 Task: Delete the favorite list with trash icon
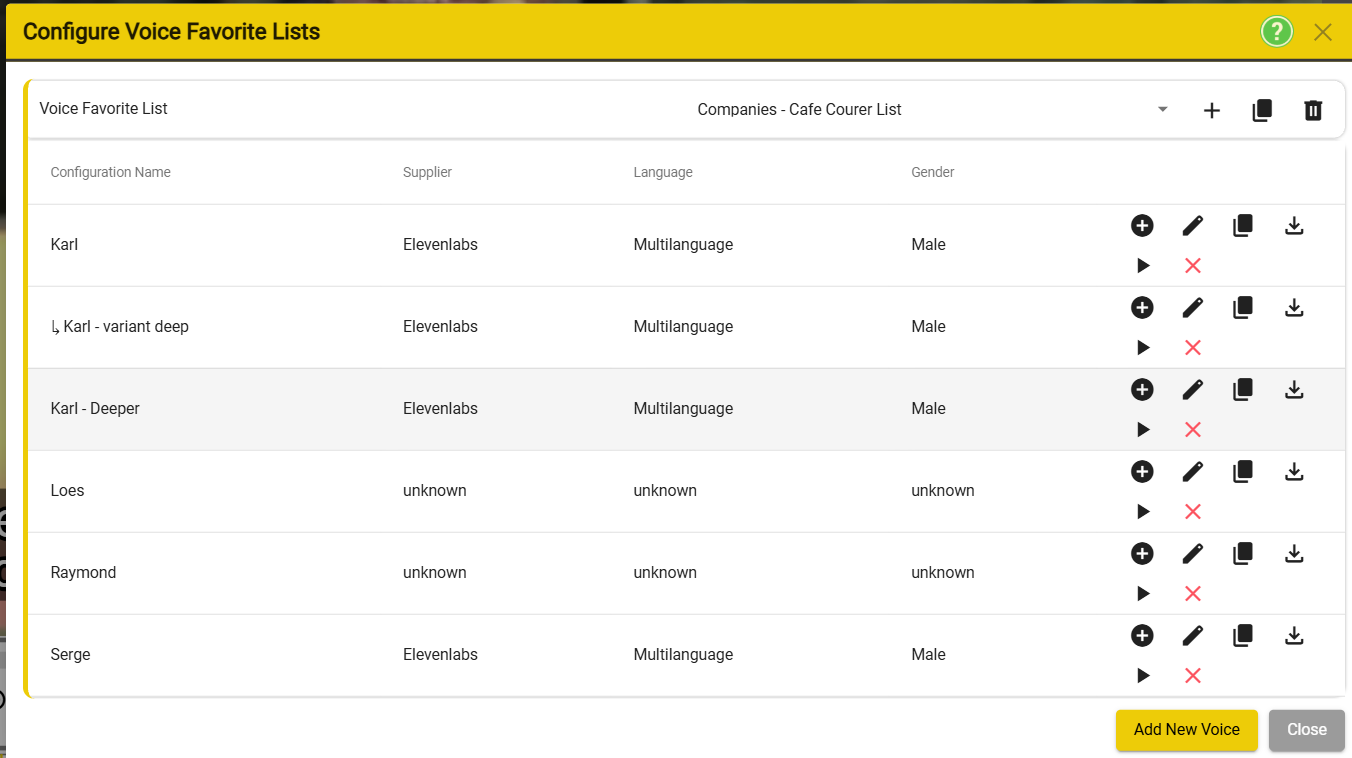click(1313, 110)
